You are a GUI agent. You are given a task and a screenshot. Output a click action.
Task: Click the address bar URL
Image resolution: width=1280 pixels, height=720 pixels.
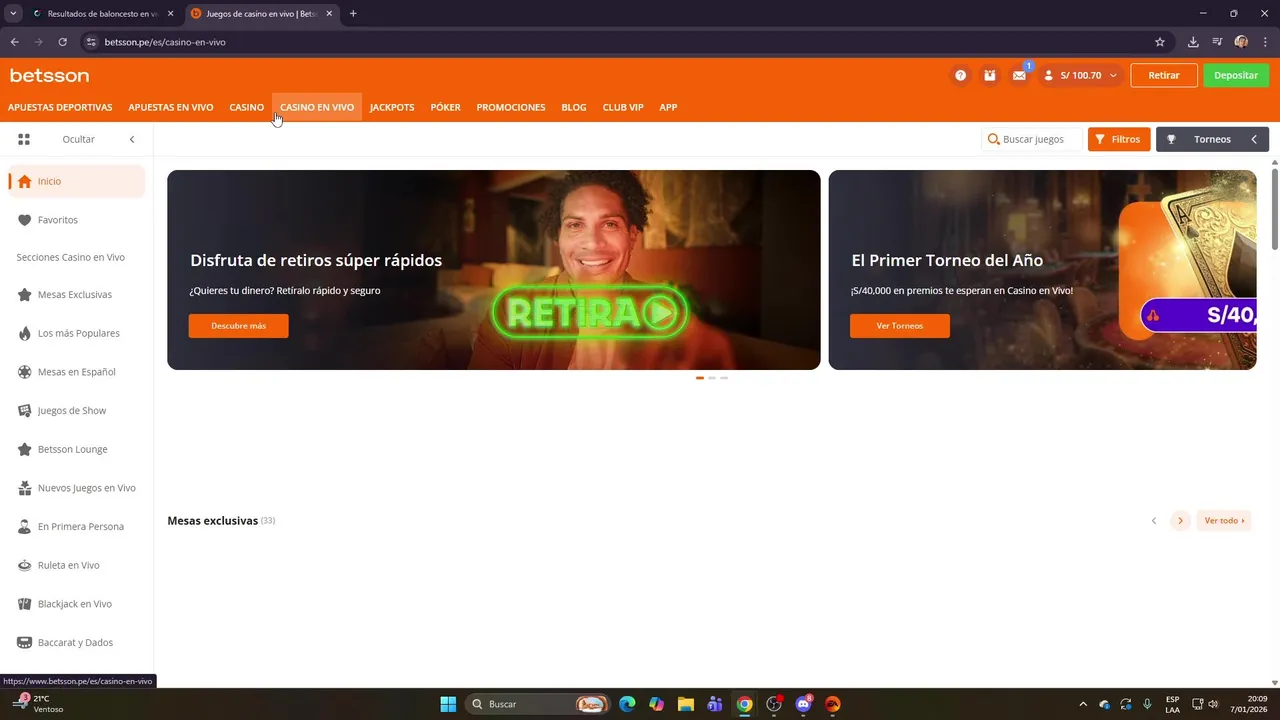[x=164, y=42]
